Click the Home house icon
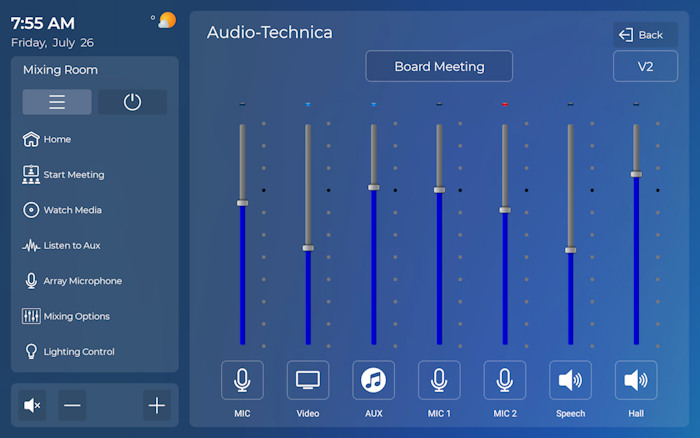Screen dimensions: 700x438 [31, 139]
